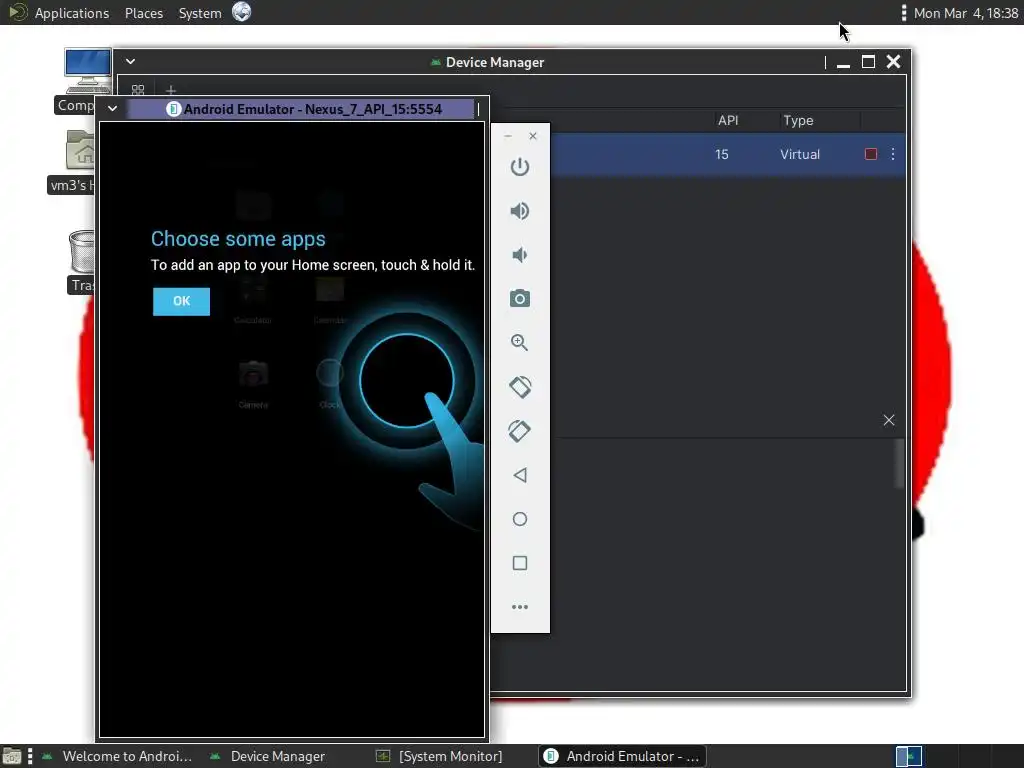1024x768 pixels.
Task: Switch to Welcome to Android taskbar item
Action: (x=118, y=756)
